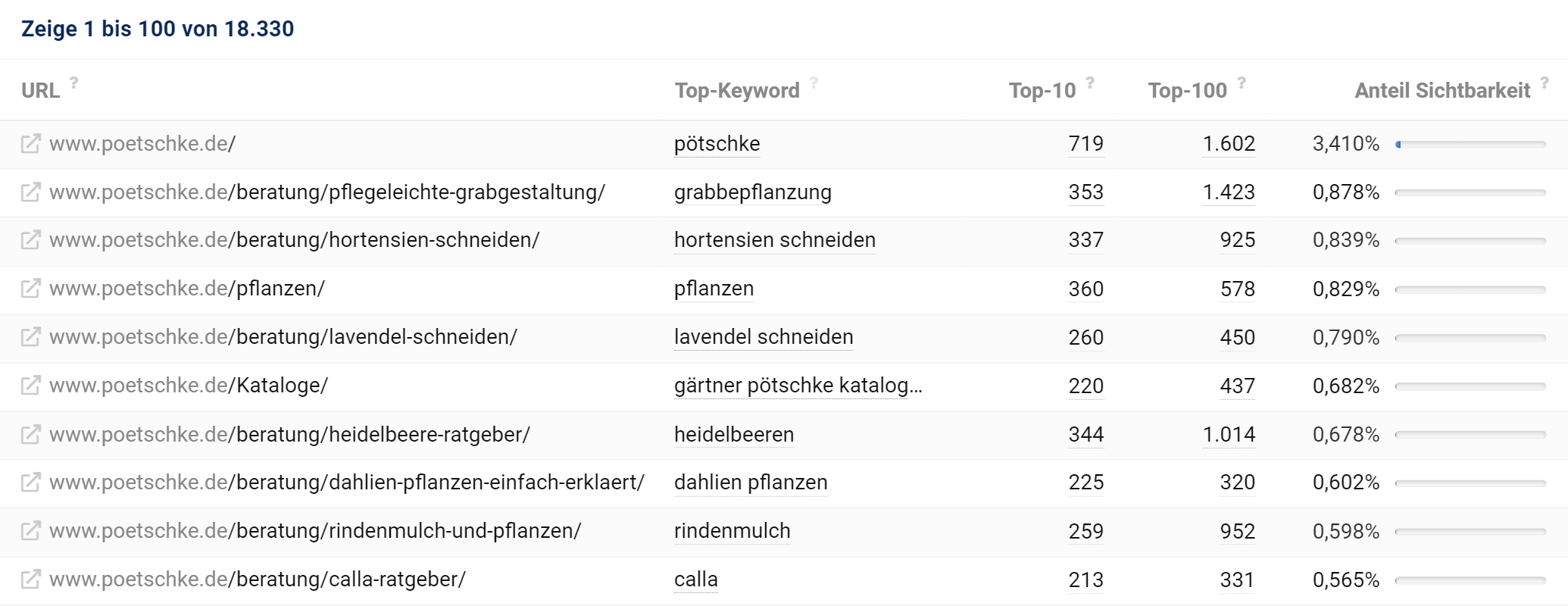Open external link icon for heidelbeere-ratgeber URL

(x=30, y=435)
